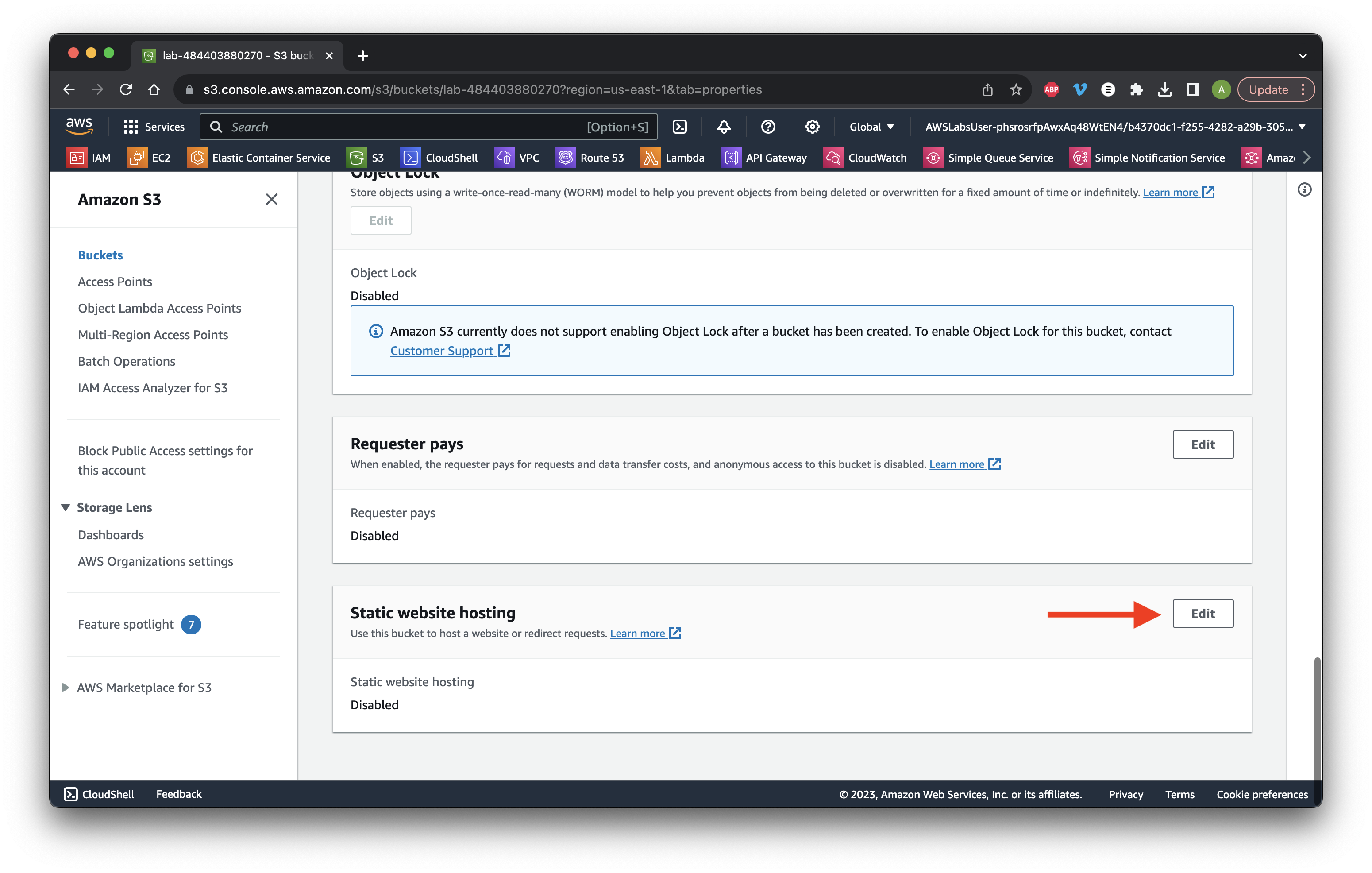This screenshot has width=1372, height=873.
Task: Open the EC2 shortcut
Action: click(x=149, y=157)
